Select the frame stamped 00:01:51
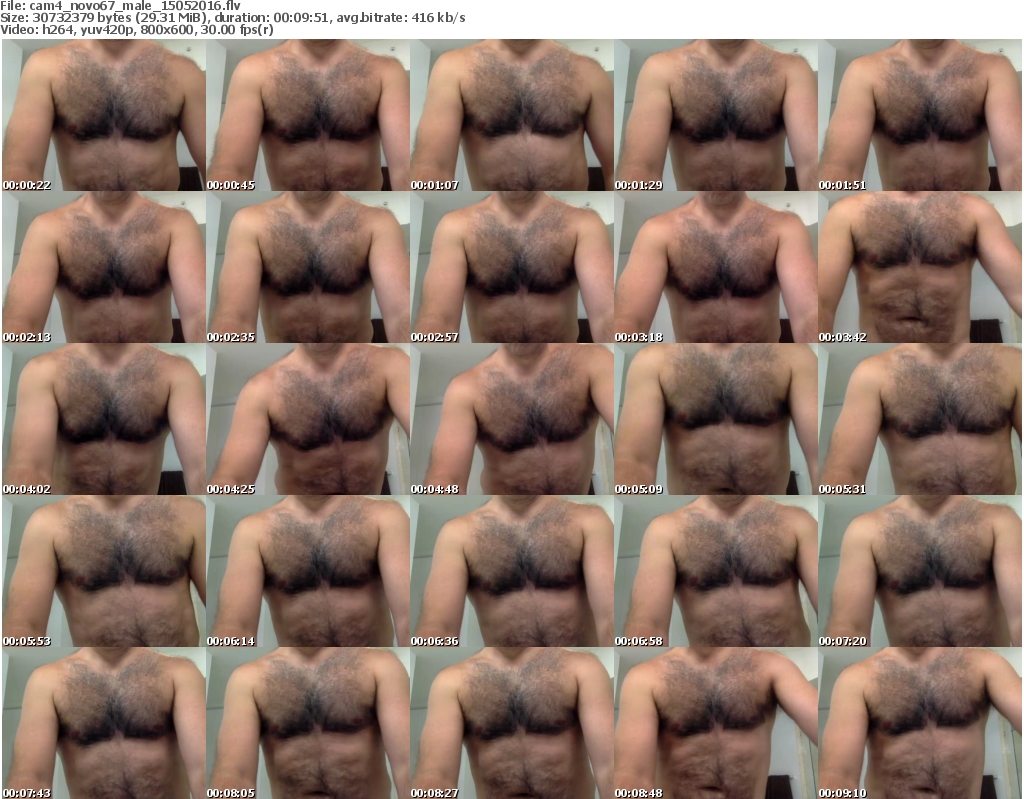The height and width of the screenshot is (799, 1024). tap(920, 115)
